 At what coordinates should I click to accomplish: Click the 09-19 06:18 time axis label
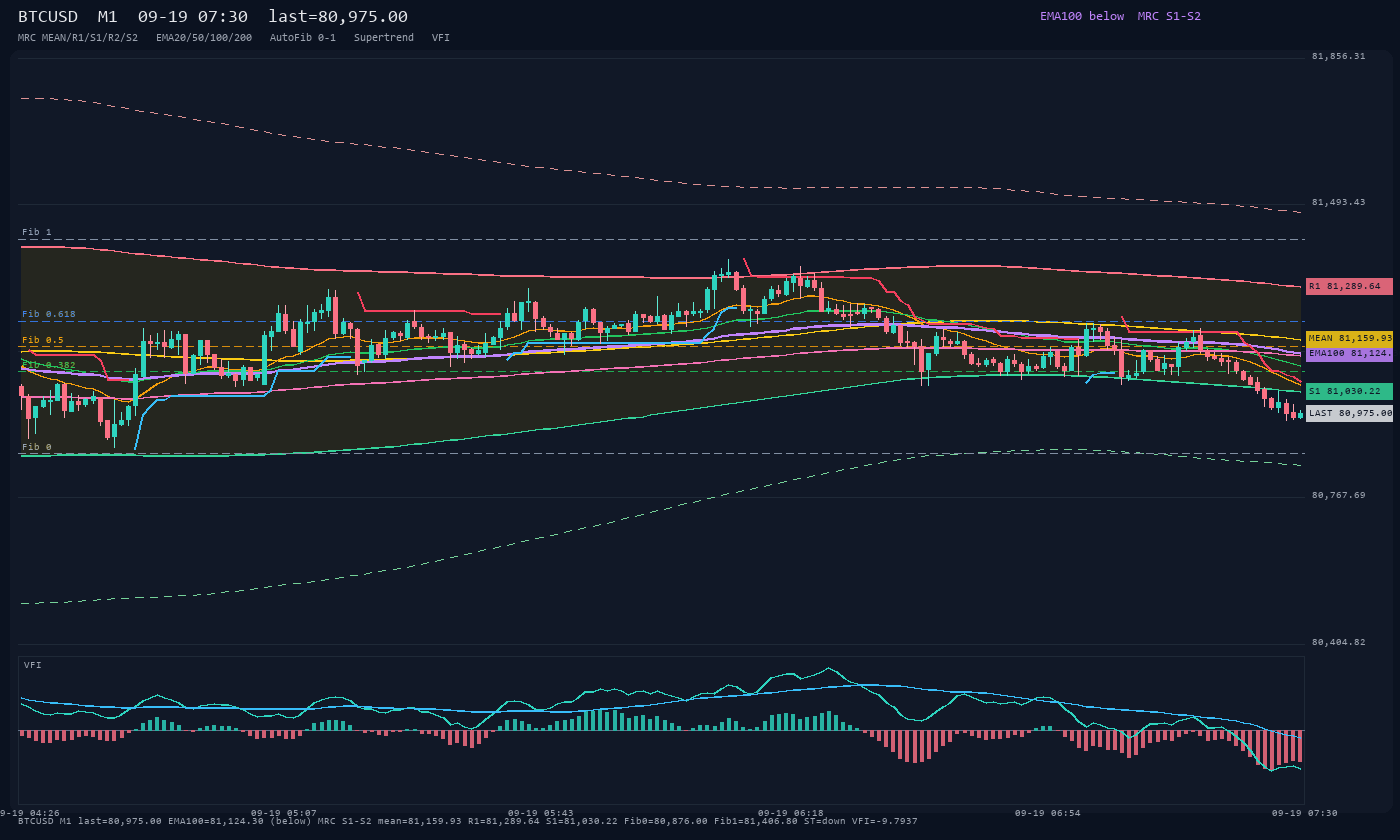tap(791, 813)
